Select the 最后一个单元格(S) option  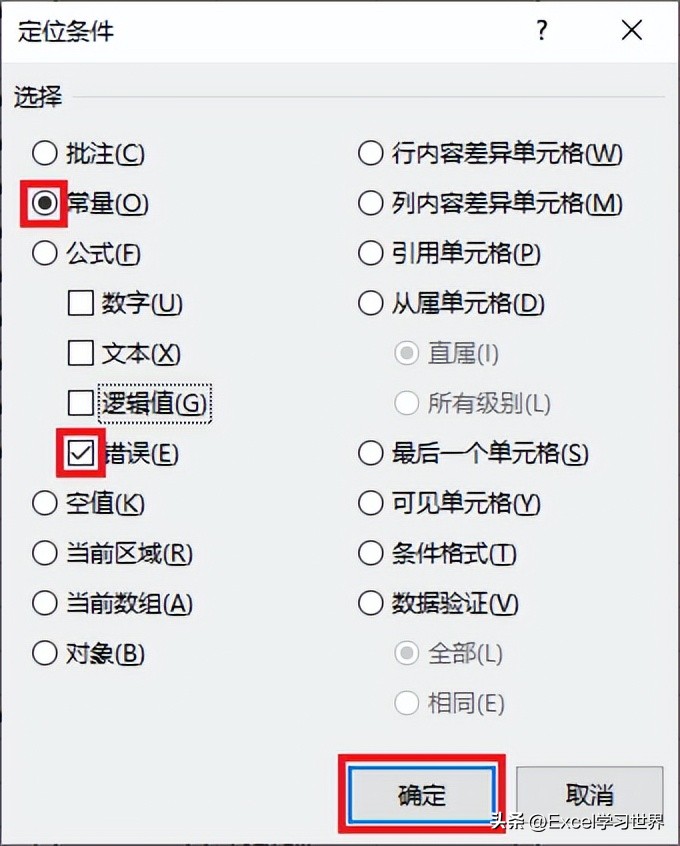tap(370, 453)
